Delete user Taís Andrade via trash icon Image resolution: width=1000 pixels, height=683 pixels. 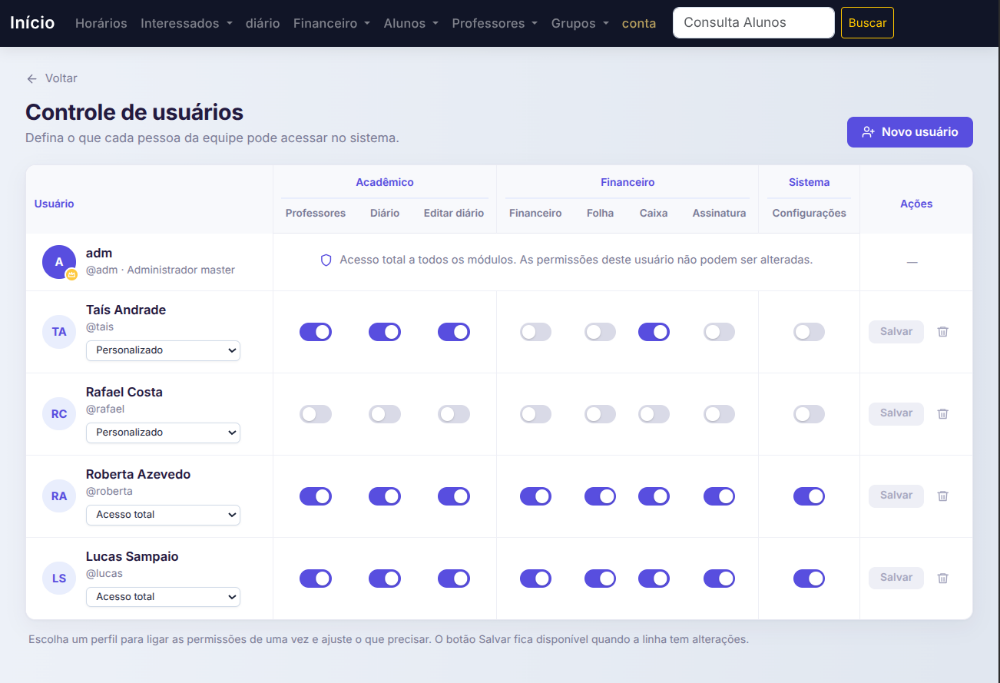pyautogui.click(x=943, y=332)
